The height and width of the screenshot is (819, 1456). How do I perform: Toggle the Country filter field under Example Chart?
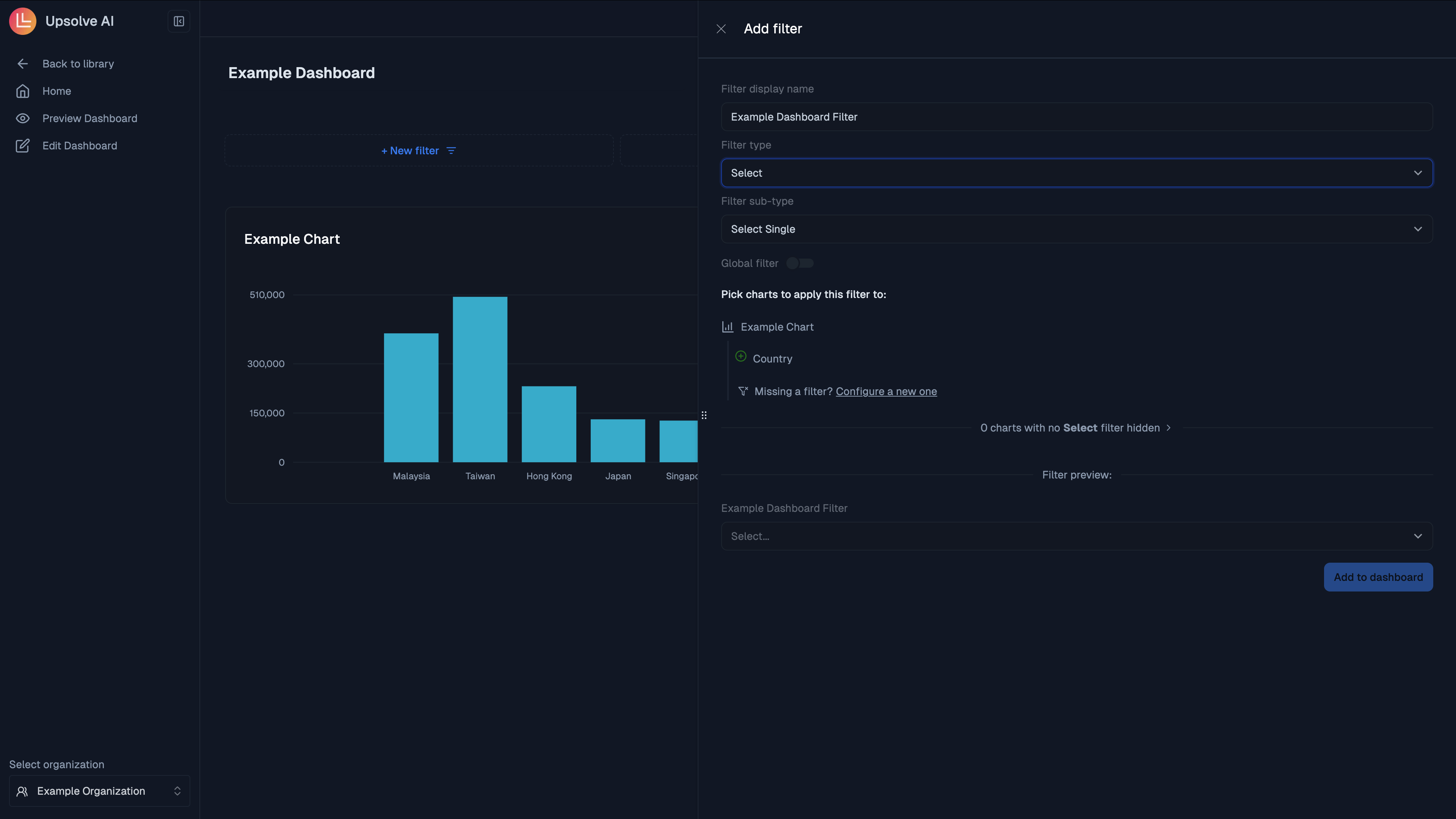(x=773, y=358)
